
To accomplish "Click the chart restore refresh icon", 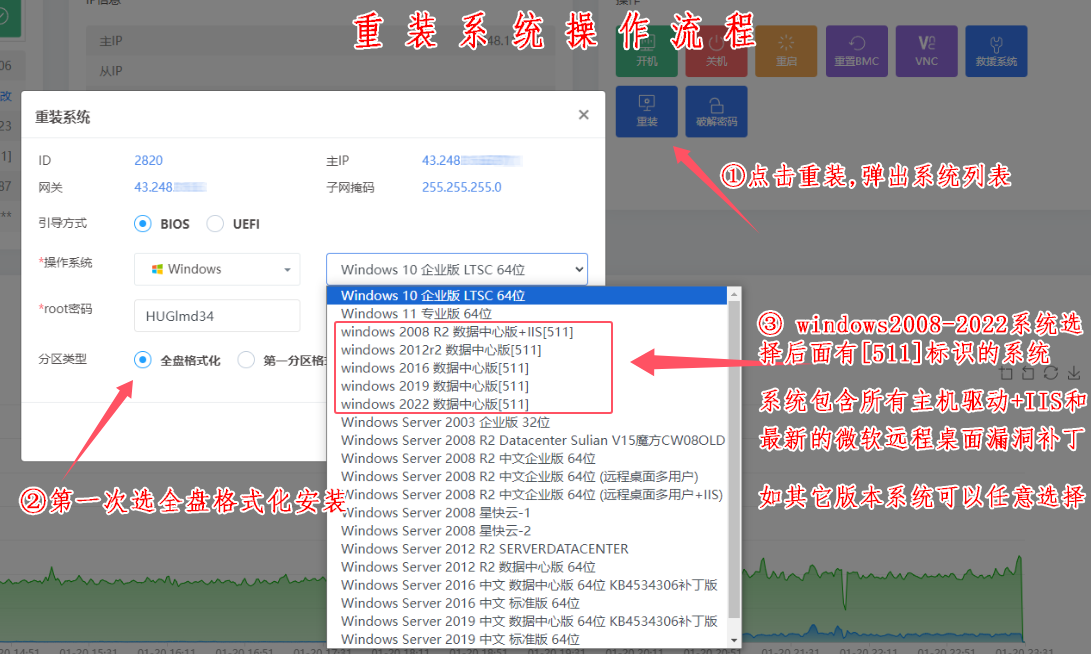I will [1051, 373].
